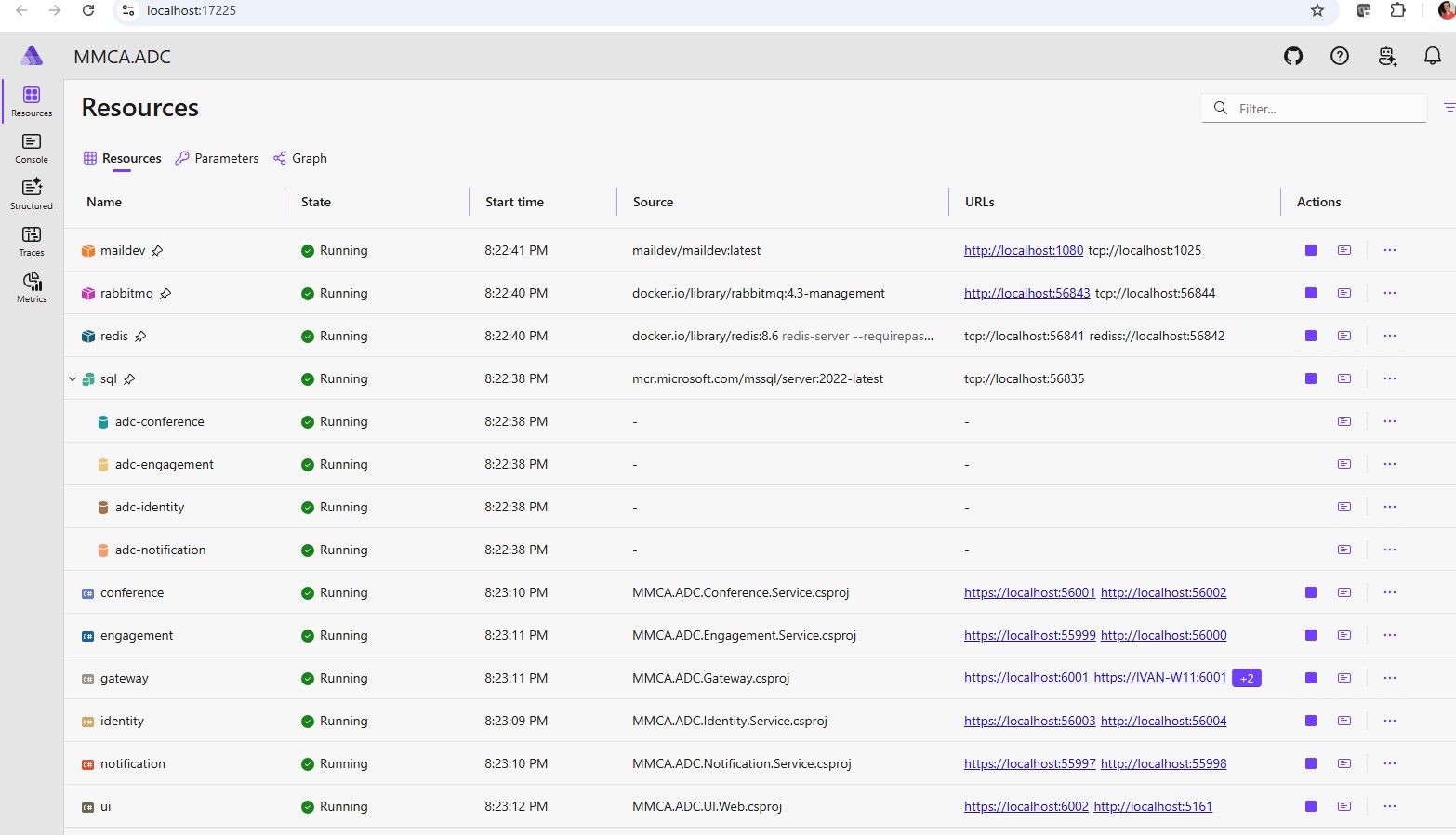Image resolution: width=1456 pixels, height=835 pixels.
Task: Open more actions menu for adc-identity
Action: [1390, 507]
